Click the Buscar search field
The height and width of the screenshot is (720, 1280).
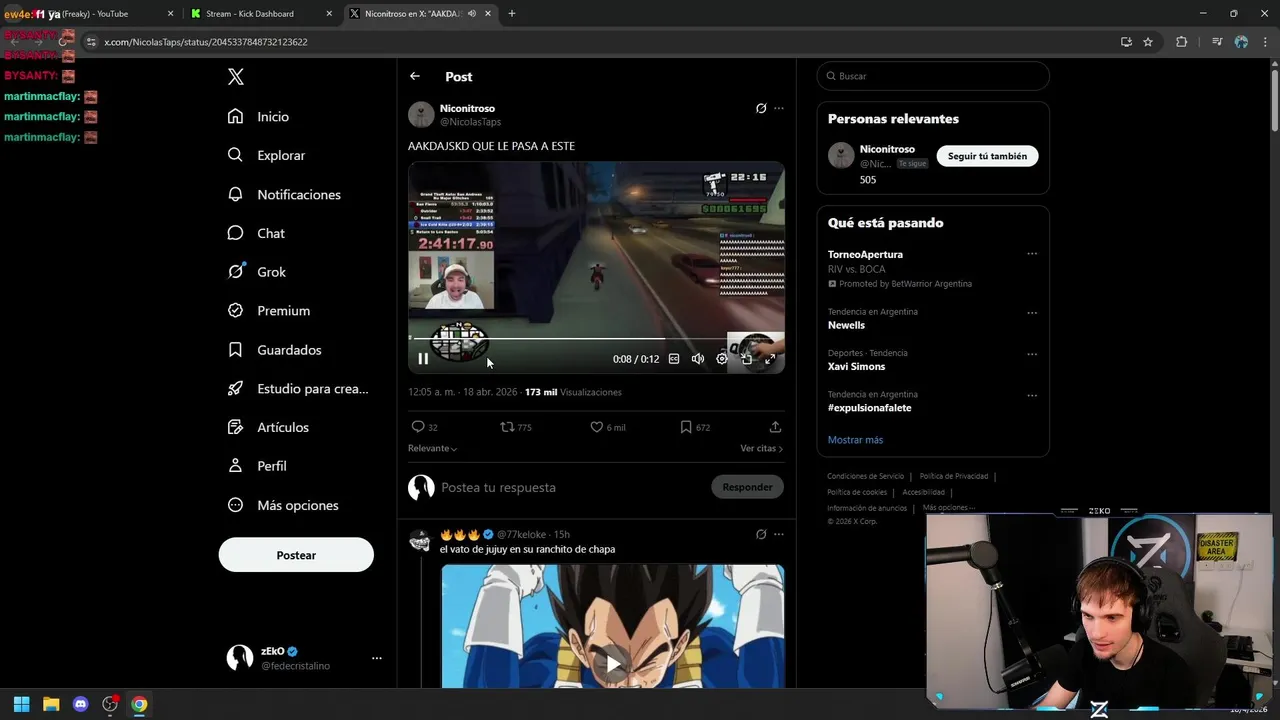(933, 76)
